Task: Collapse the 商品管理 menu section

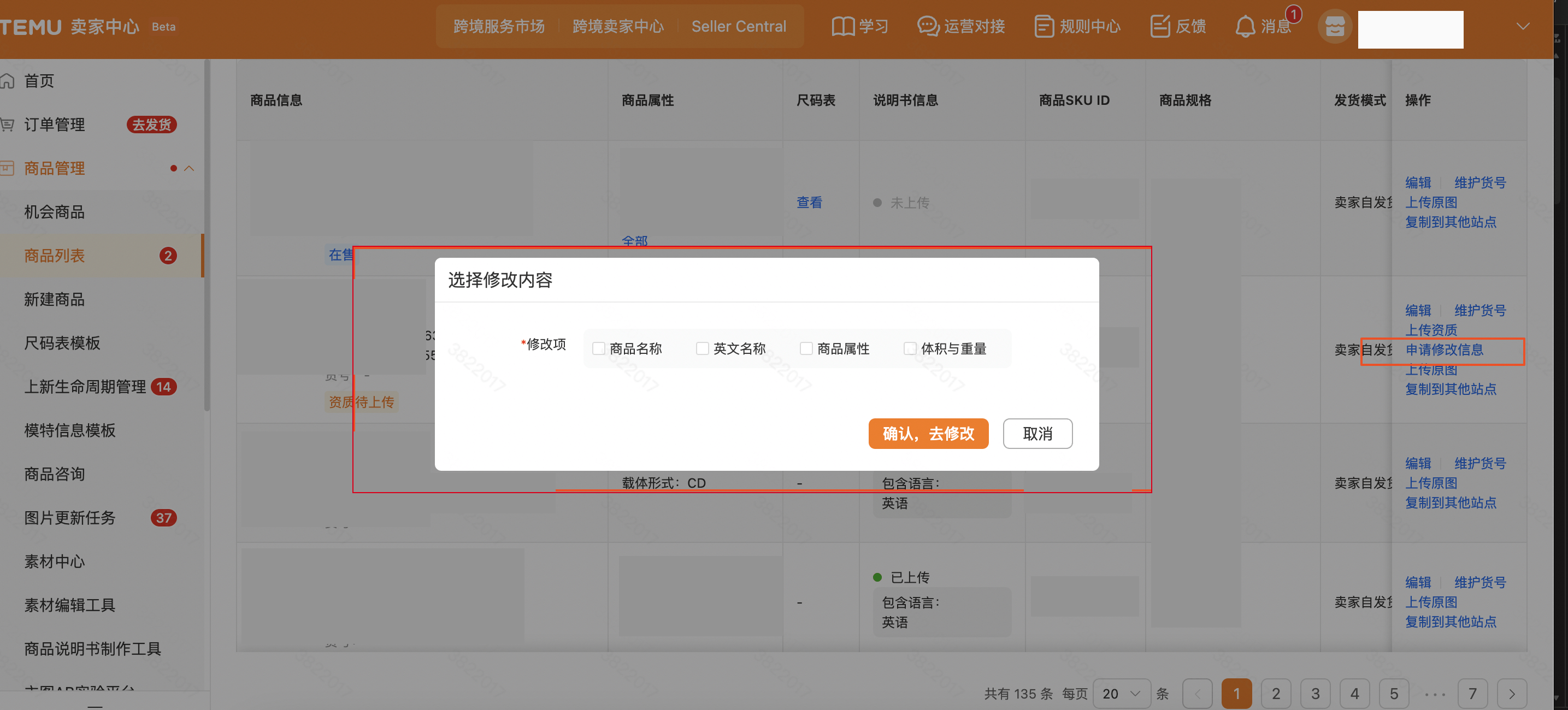Action: (189, 169)
